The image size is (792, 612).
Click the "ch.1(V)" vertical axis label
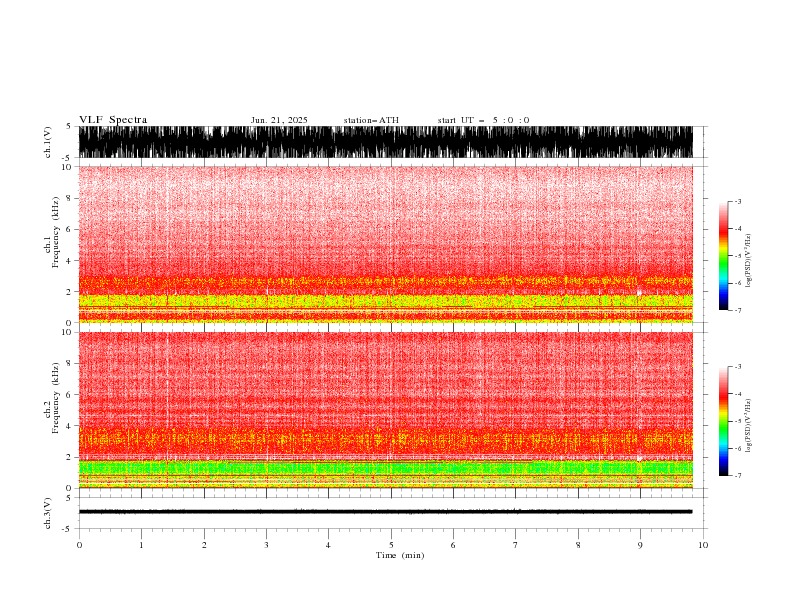[48, 142]
